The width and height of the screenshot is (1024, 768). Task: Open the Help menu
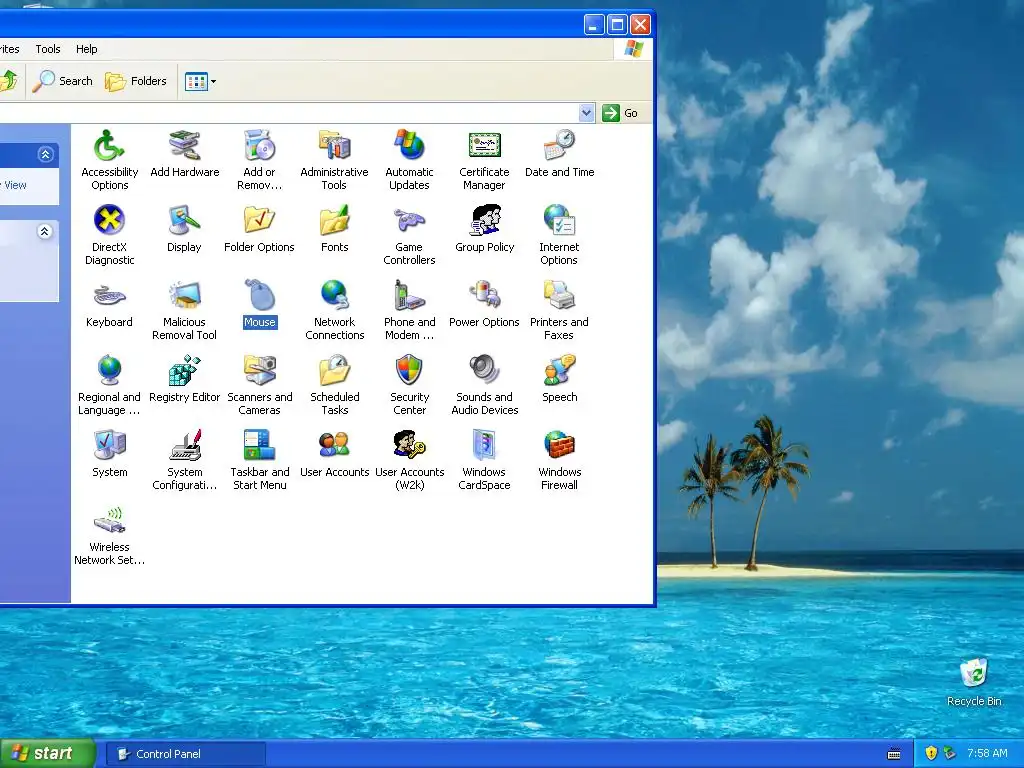click(x=86, y=49)
